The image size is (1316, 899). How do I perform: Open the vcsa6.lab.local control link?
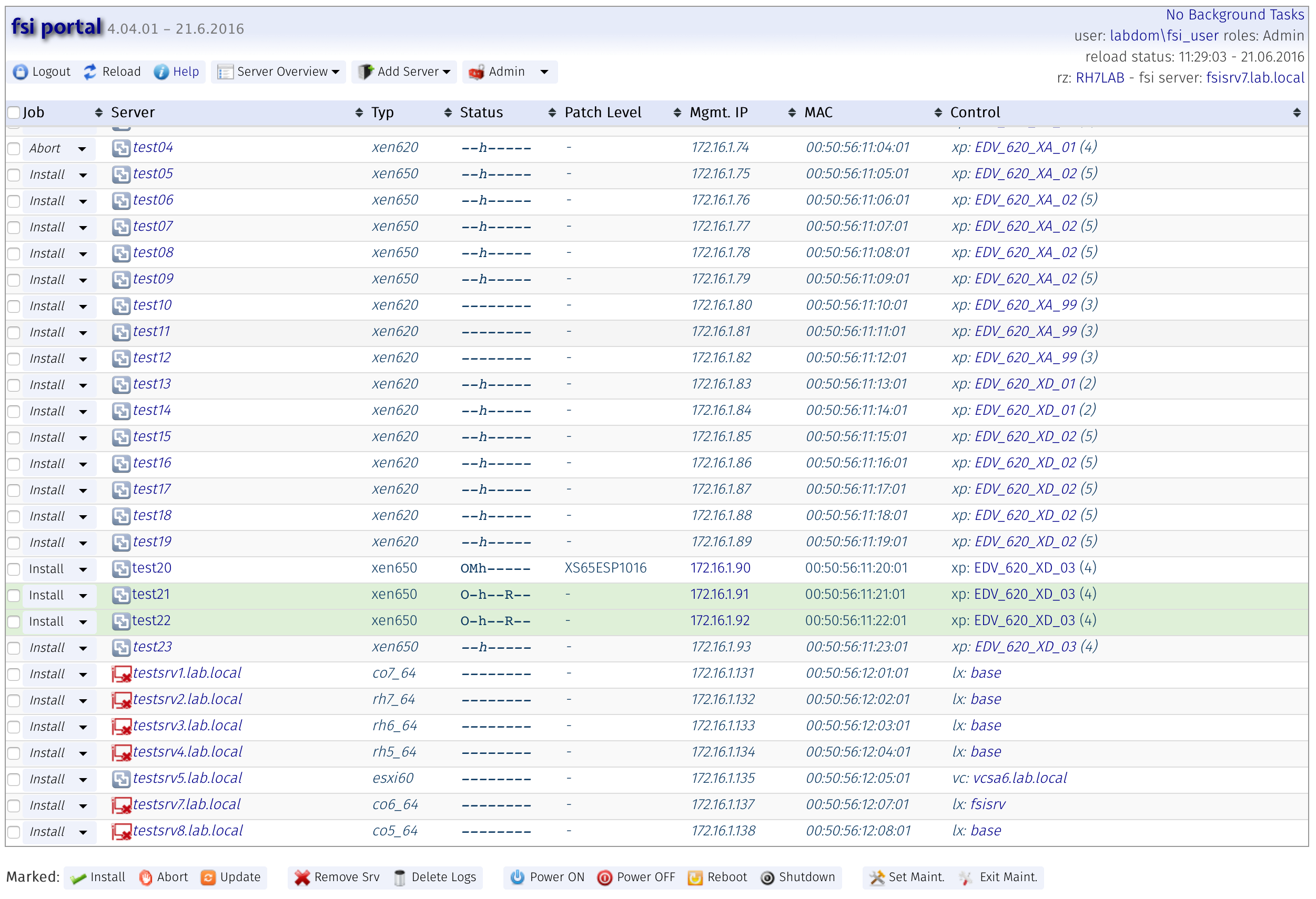click(1020, 779)
